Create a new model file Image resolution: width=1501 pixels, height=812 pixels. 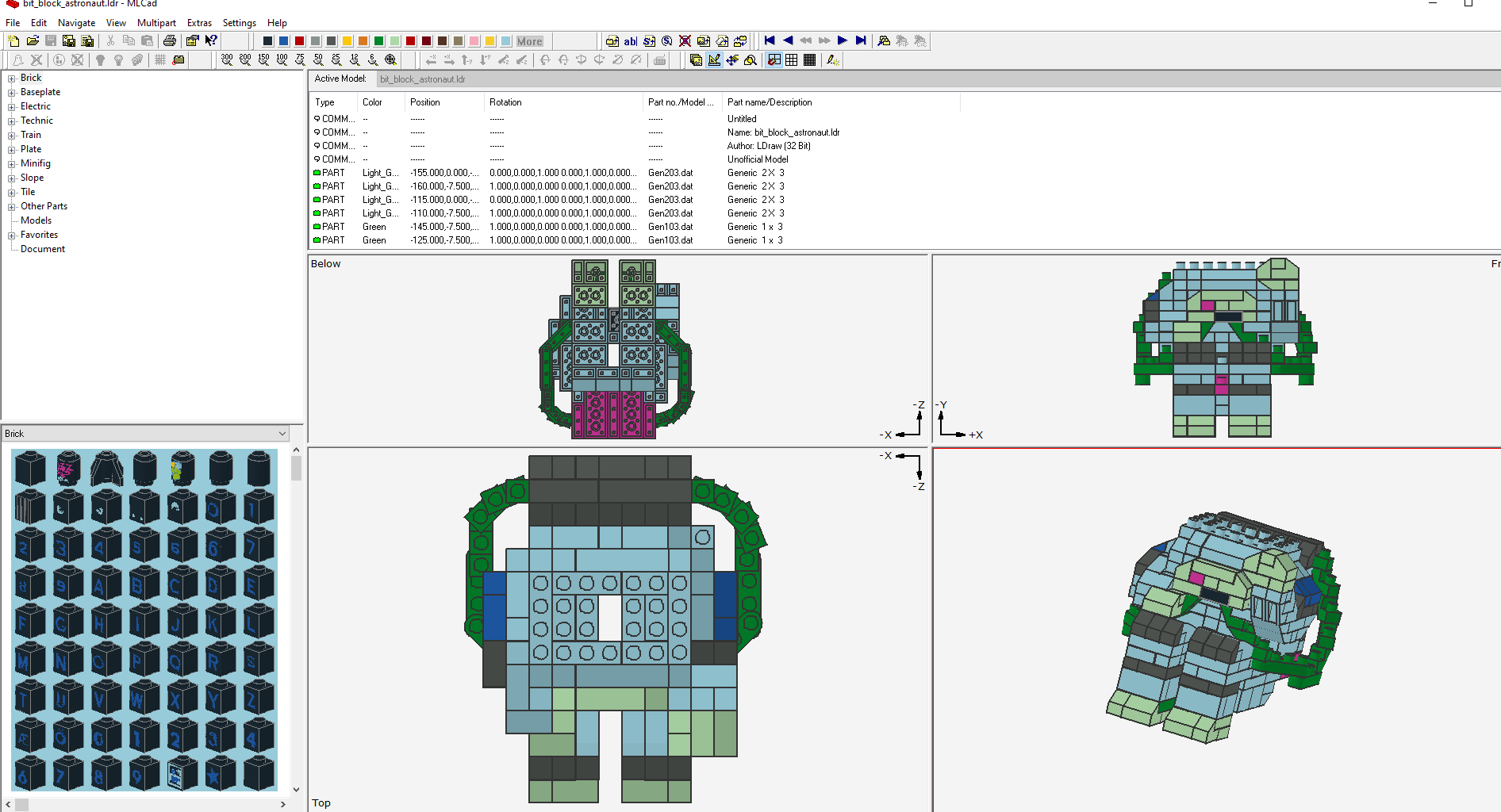tap(13, 41)
